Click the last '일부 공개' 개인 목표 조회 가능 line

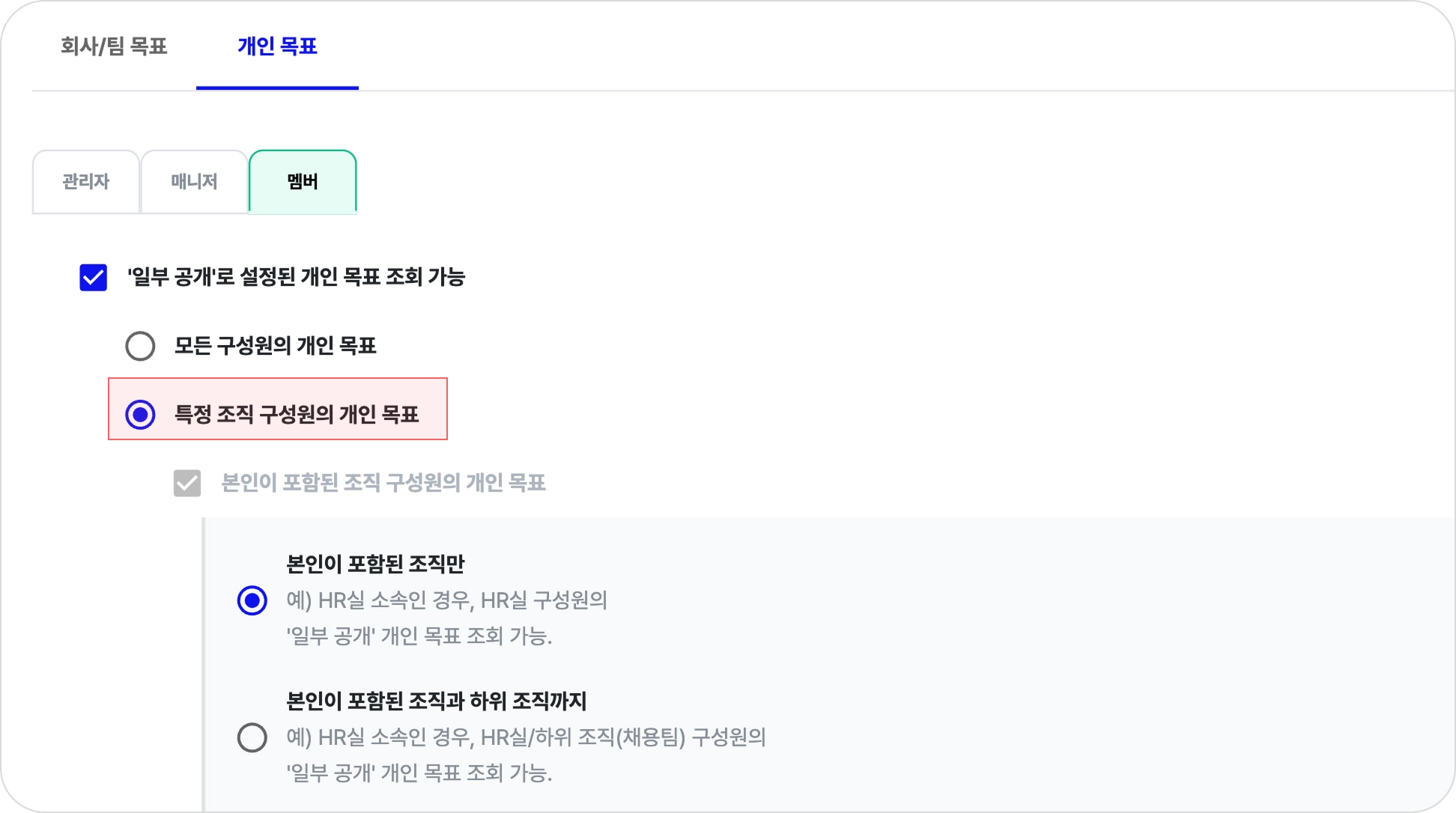click(419, 773)
